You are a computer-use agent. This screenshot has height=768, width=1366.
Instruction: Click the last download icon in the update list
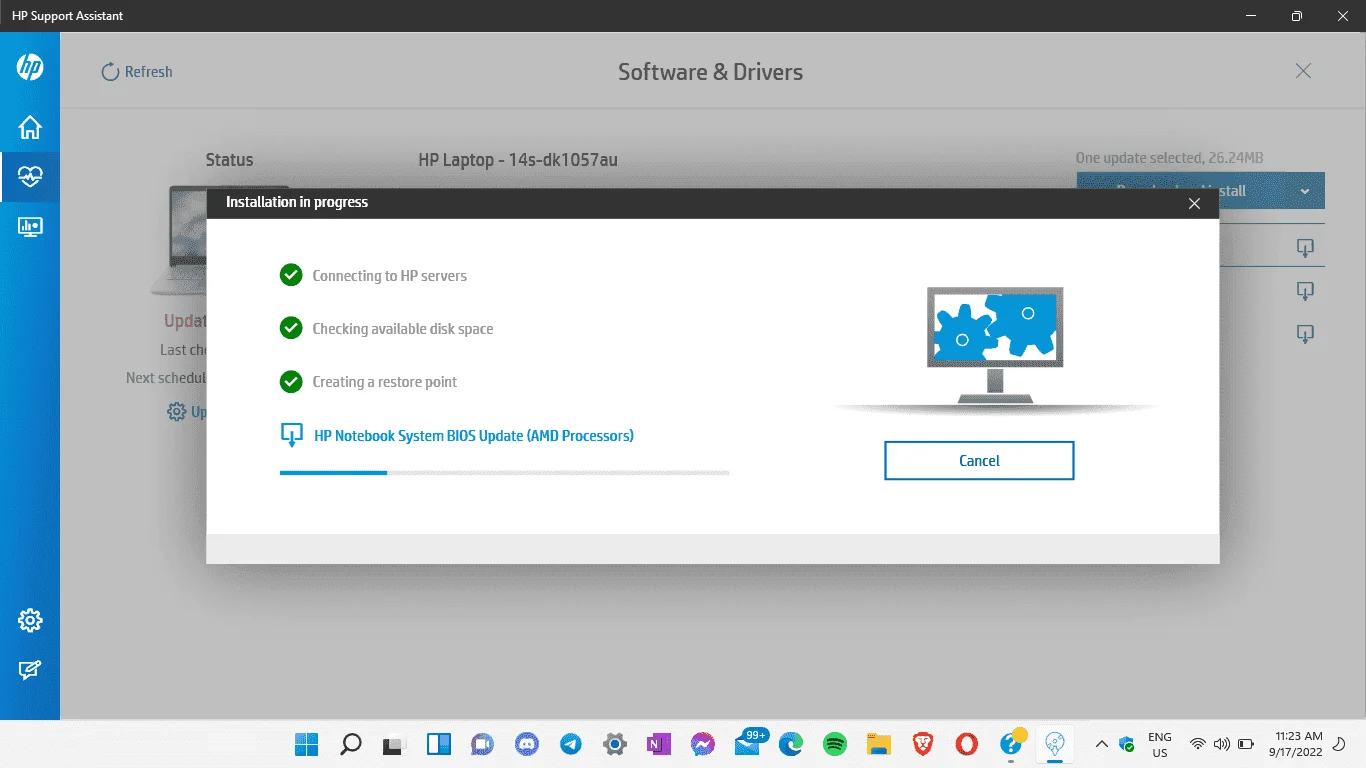tap(1305, 334)
